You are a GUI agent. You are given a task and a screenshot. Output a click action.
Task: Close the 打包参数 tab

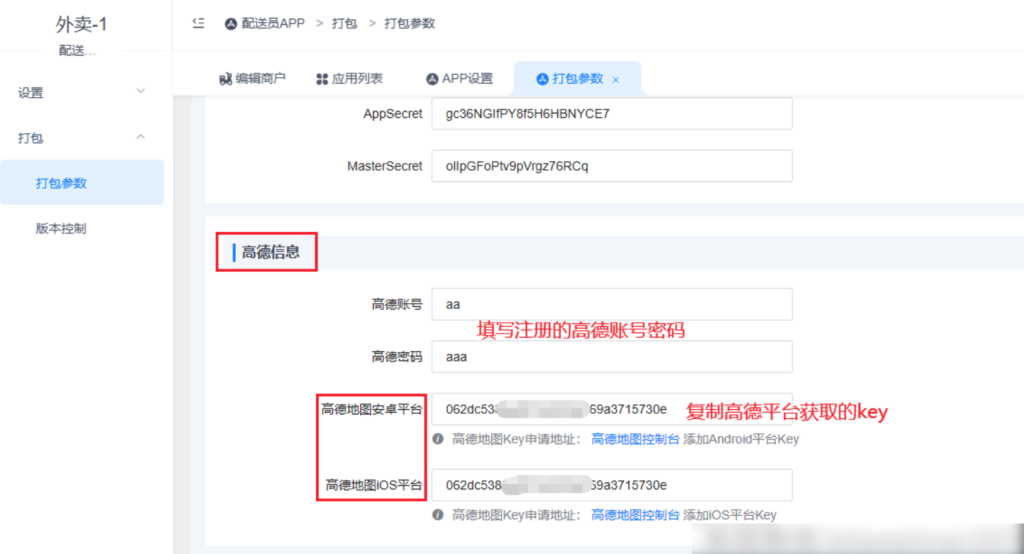click(616, 80)
